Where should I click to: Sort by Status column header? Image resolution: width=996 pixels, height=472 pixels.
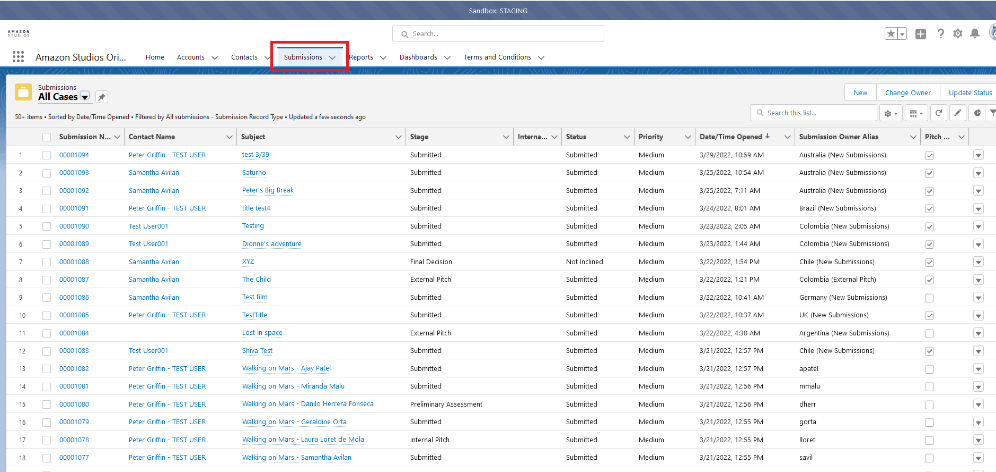576,137
